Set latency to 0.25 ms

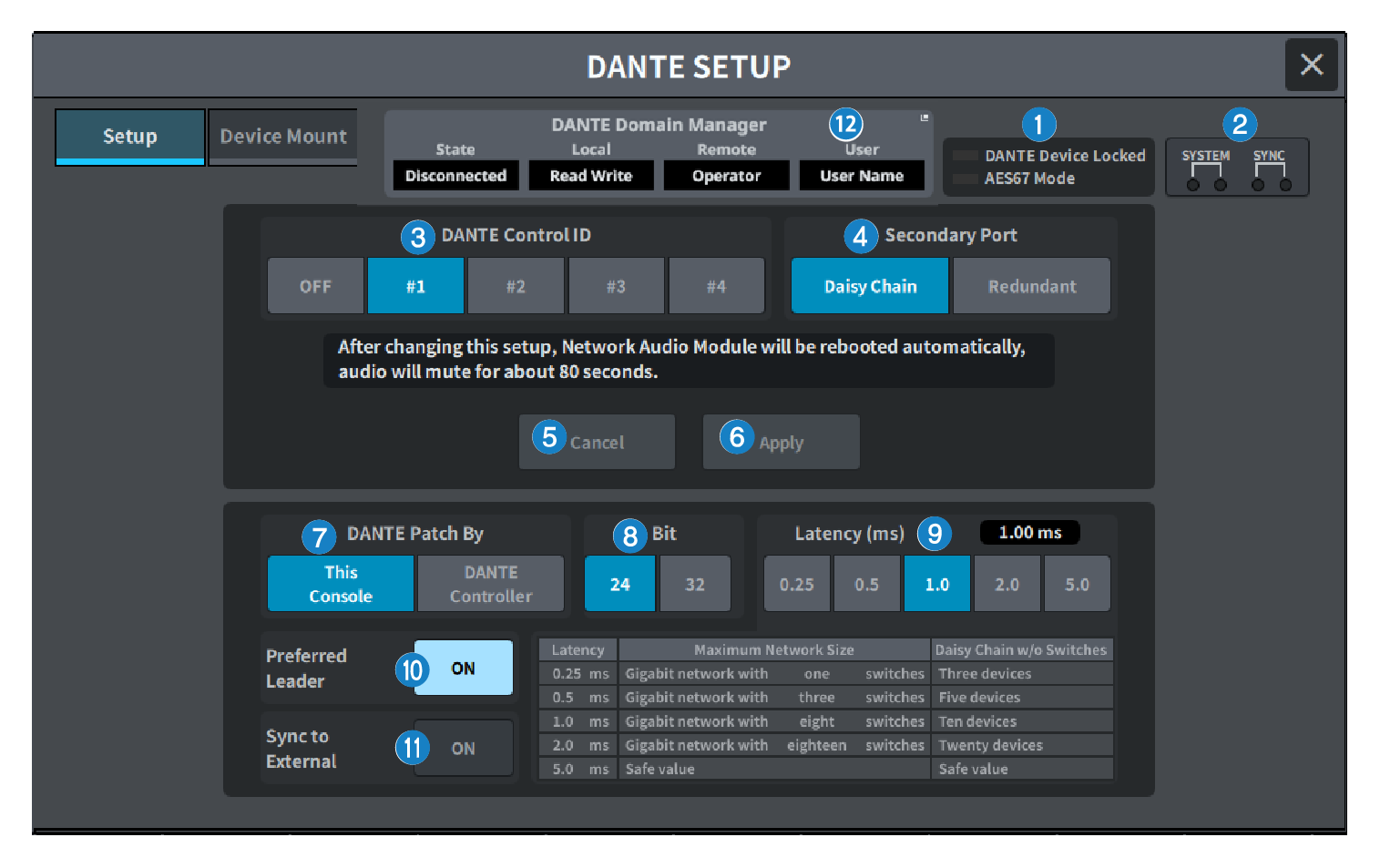[x=796, y=584]
